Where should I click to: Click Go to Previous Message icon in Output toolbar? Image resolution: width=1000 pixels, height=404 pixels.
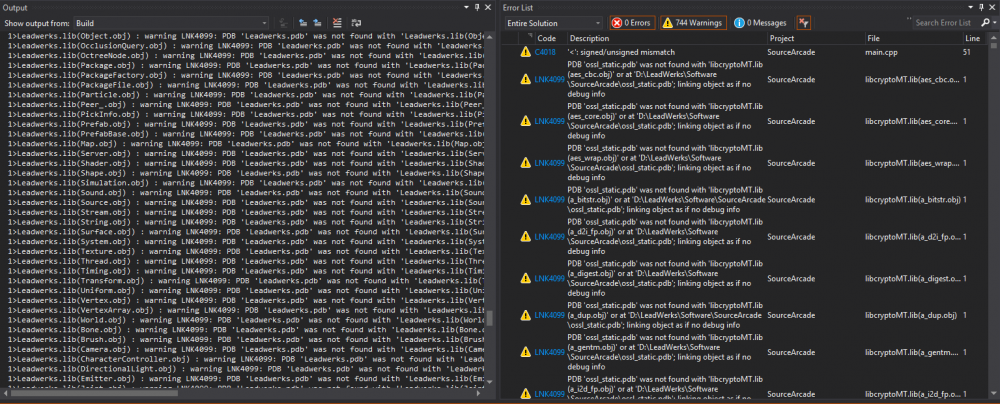(301, 22)
